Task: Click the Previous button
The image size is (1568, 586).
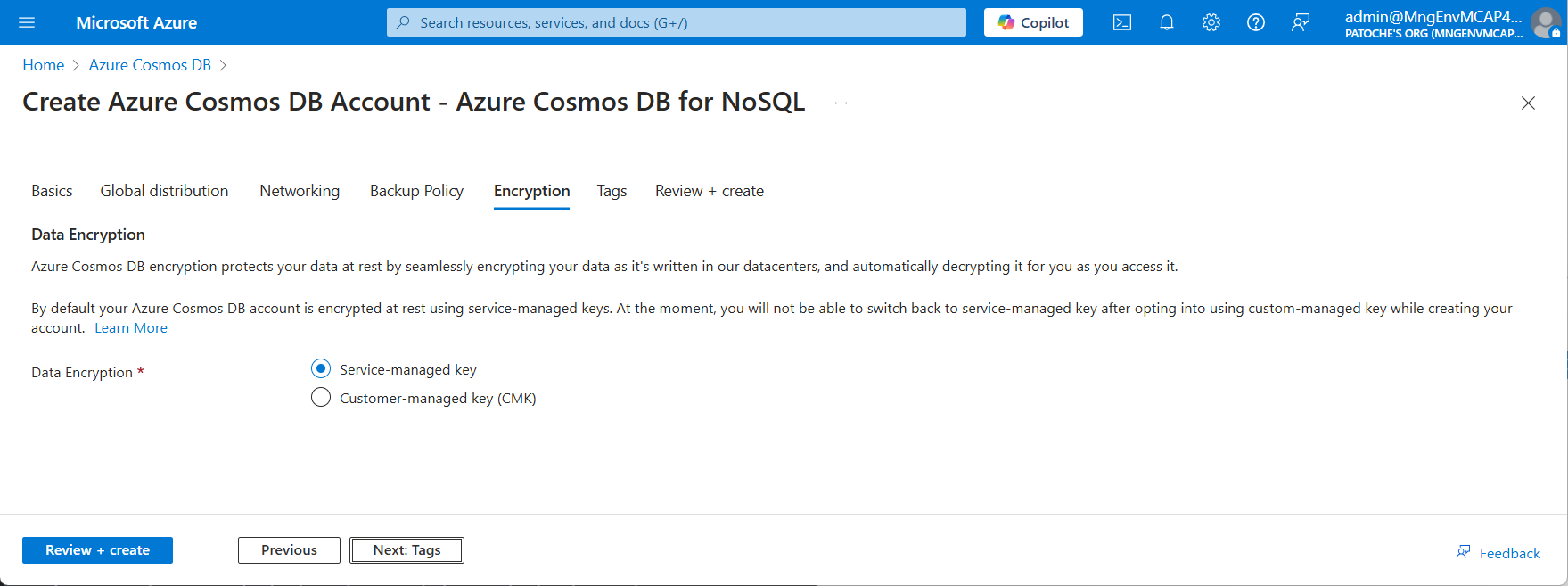Action: pos(289,550)
